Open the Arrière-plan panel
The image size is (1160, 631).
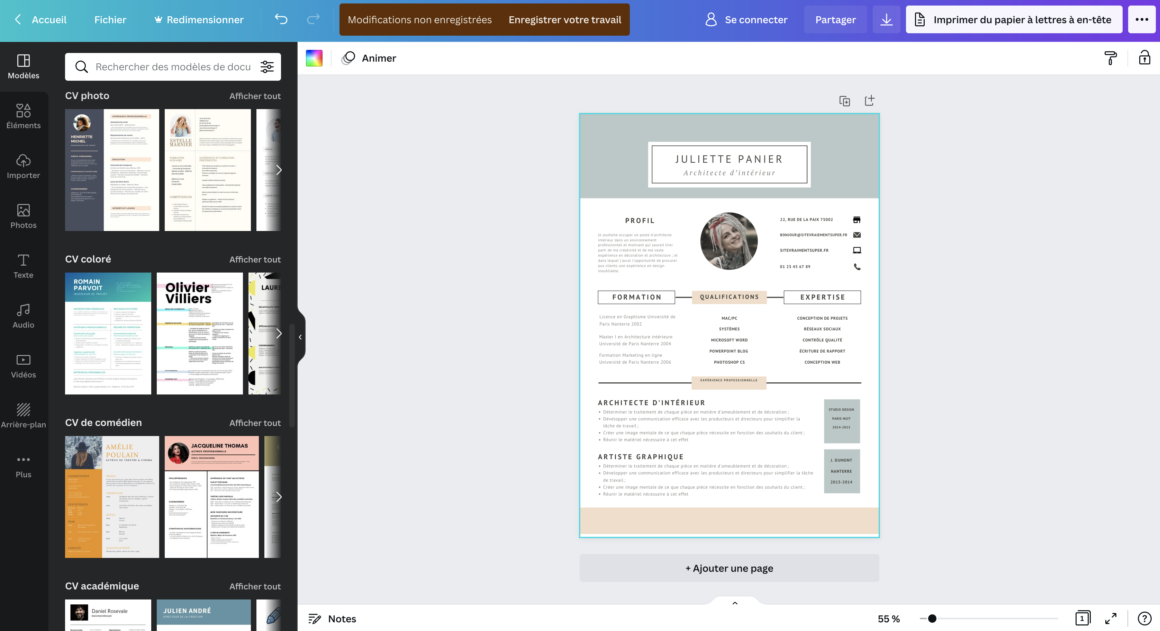tap(23, 415)
